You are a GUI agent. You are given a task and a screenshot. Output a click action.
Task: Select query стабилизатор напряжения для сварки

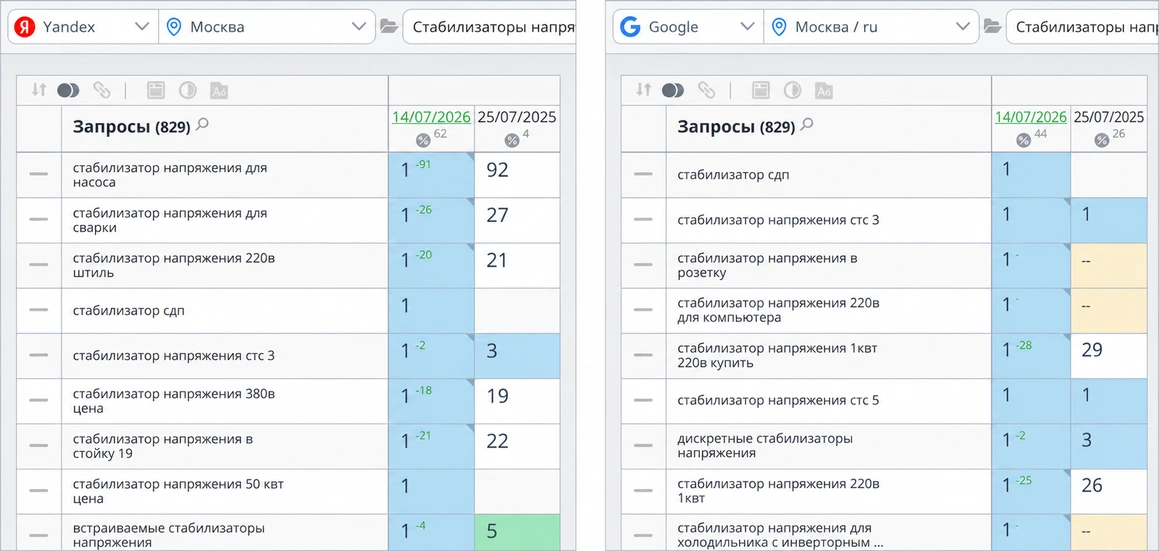coord(170,220)
